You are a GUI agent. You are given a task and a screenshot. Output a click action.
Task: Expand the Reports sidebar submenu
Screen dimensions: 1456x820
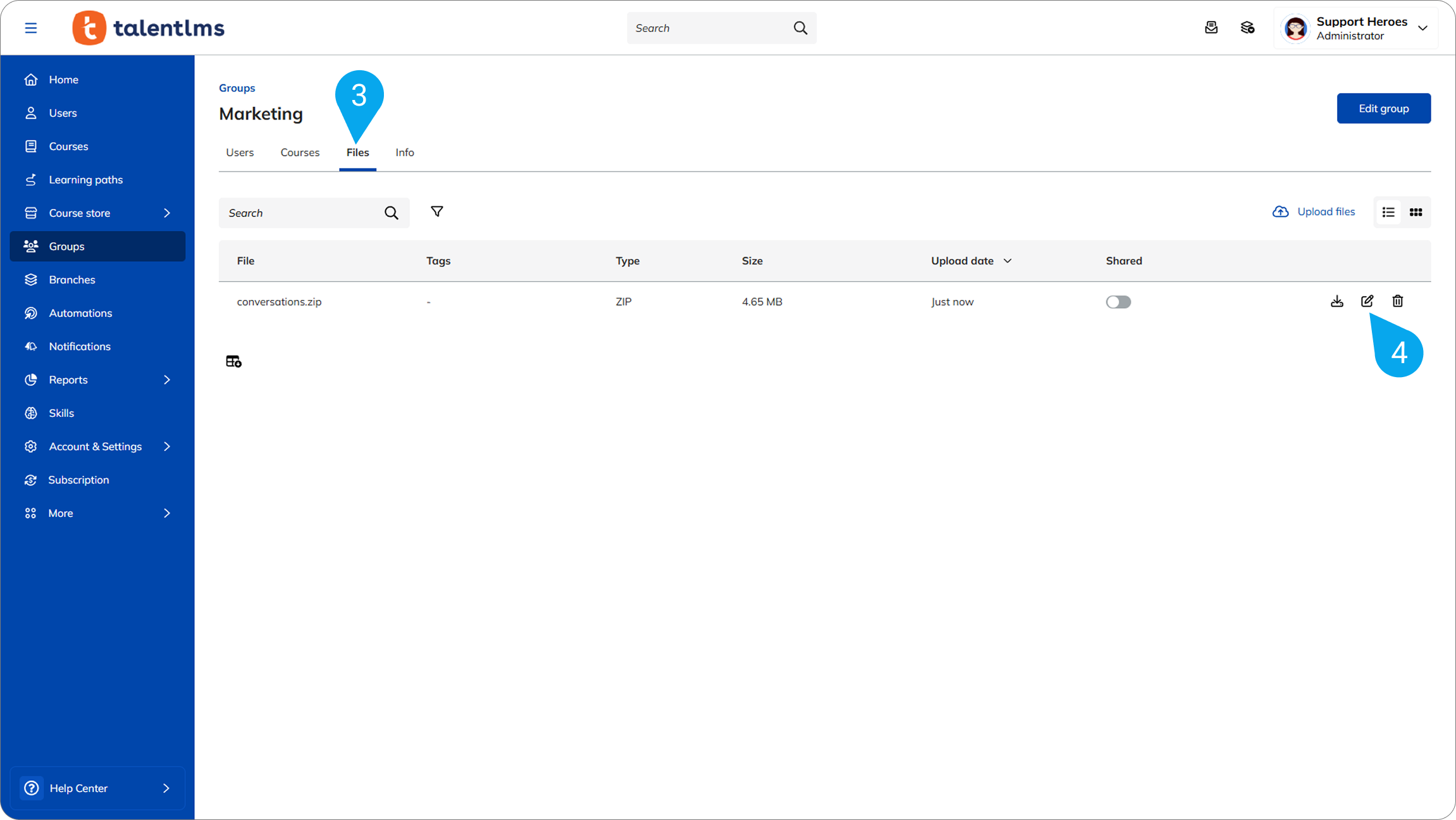tap(167, 380)
